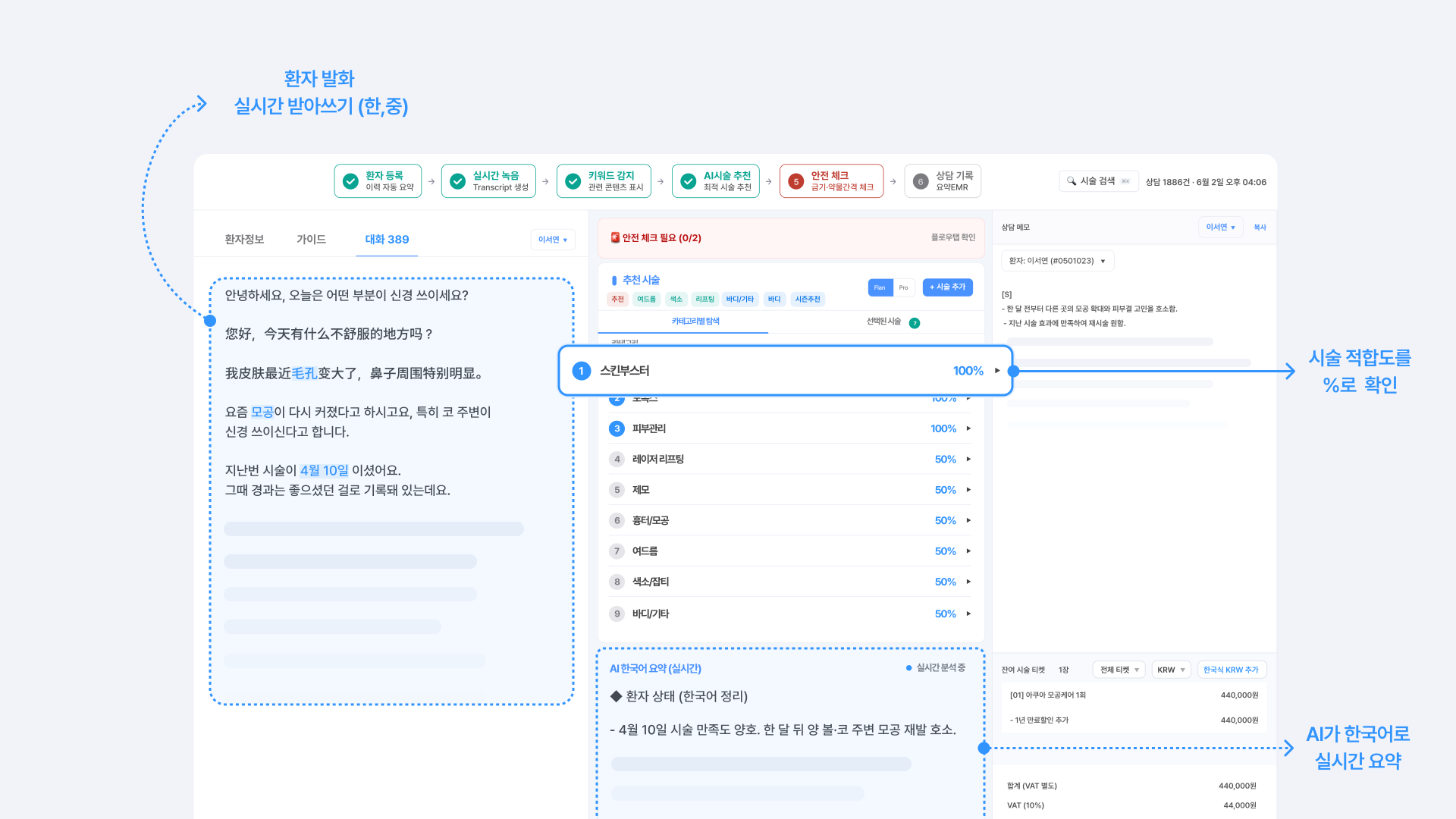Switch the toggle to Pro mode
This screenshot has width=1456, height=819.
tap(904, 287)
